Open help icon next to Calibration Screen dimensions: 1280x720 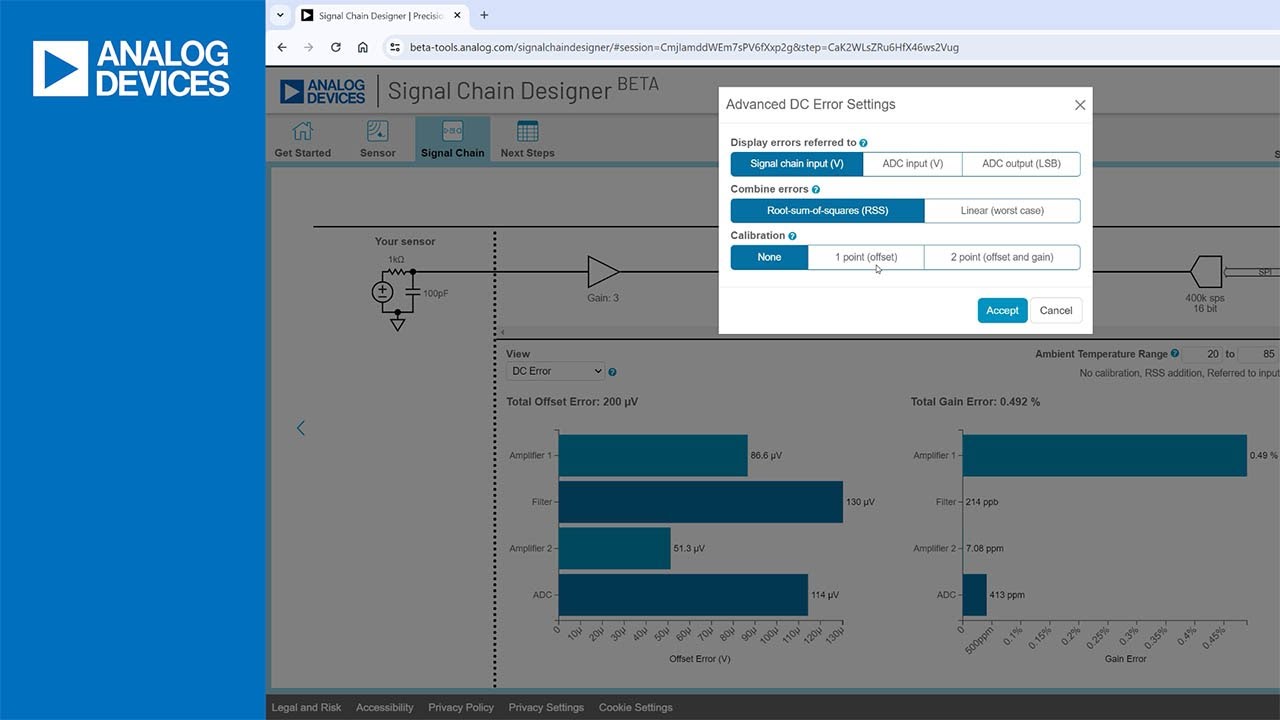click(793, 236)
